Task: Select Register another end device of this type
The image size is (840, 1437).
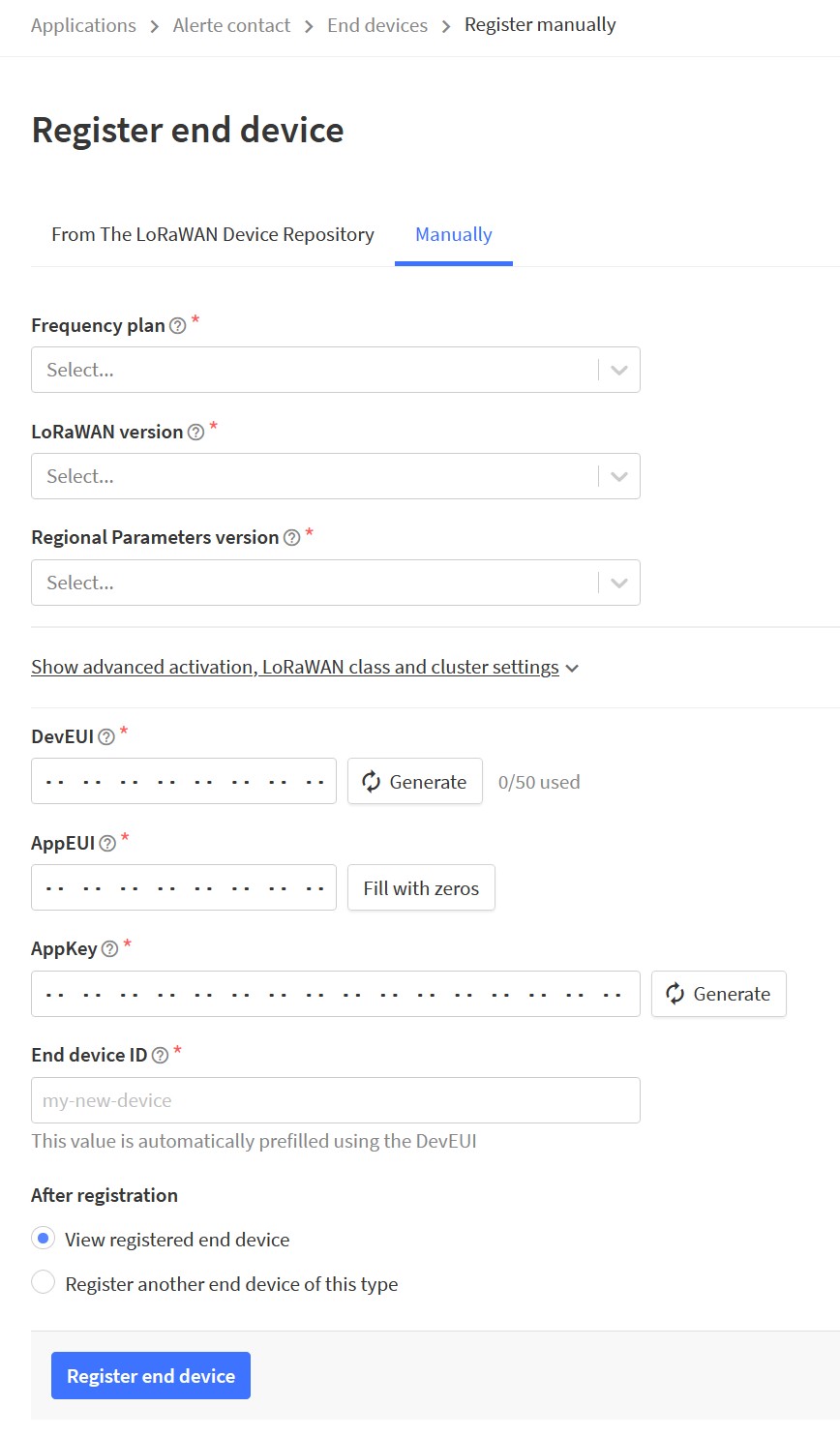Action: (x=44, y=1283)
